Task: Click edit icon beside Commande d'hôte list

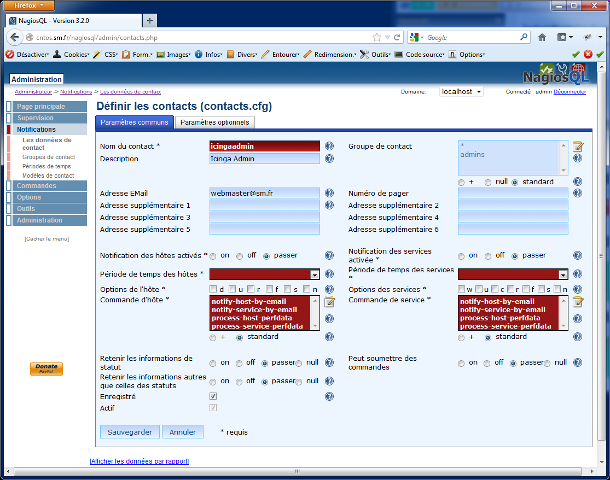Action: (329, 302)
